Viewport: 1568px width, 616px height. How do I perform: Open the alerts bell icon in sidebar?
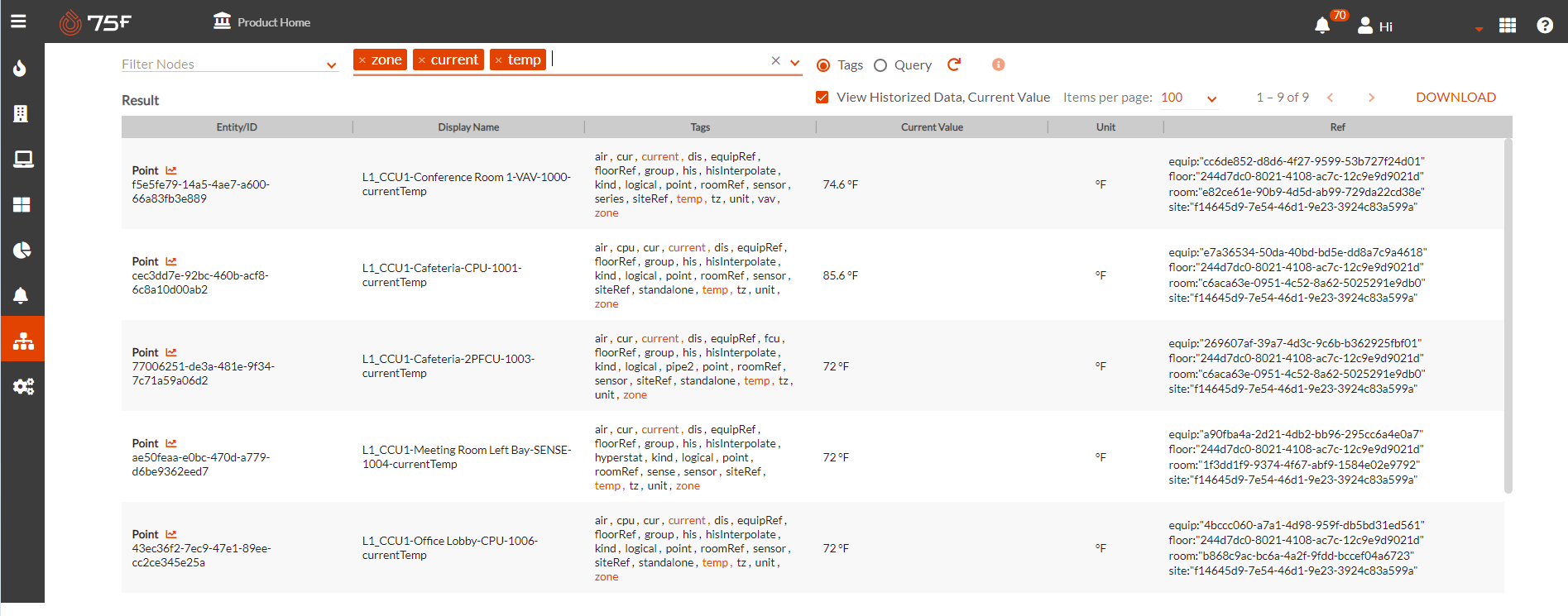tap(21, 295)
